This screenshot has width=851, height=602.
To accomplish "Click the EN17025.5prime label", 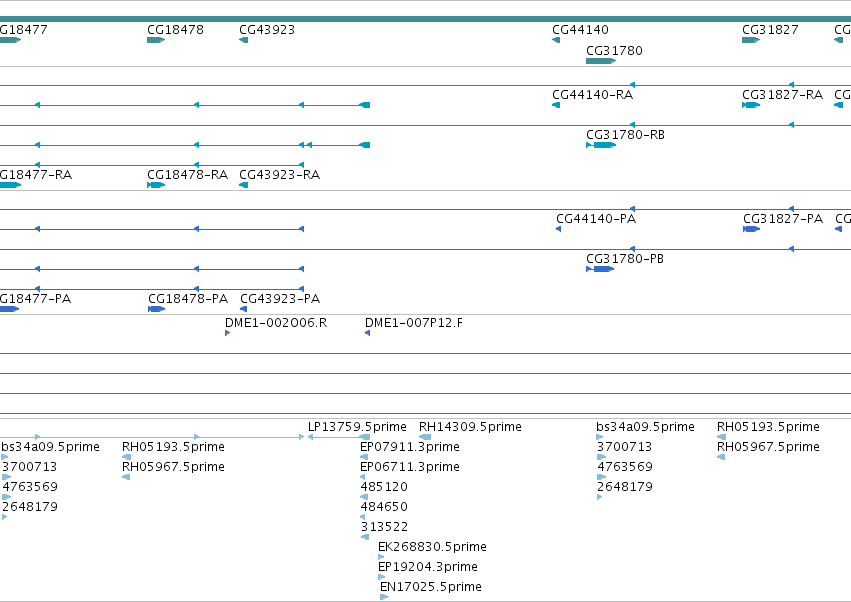I will (x=431, y=587).
